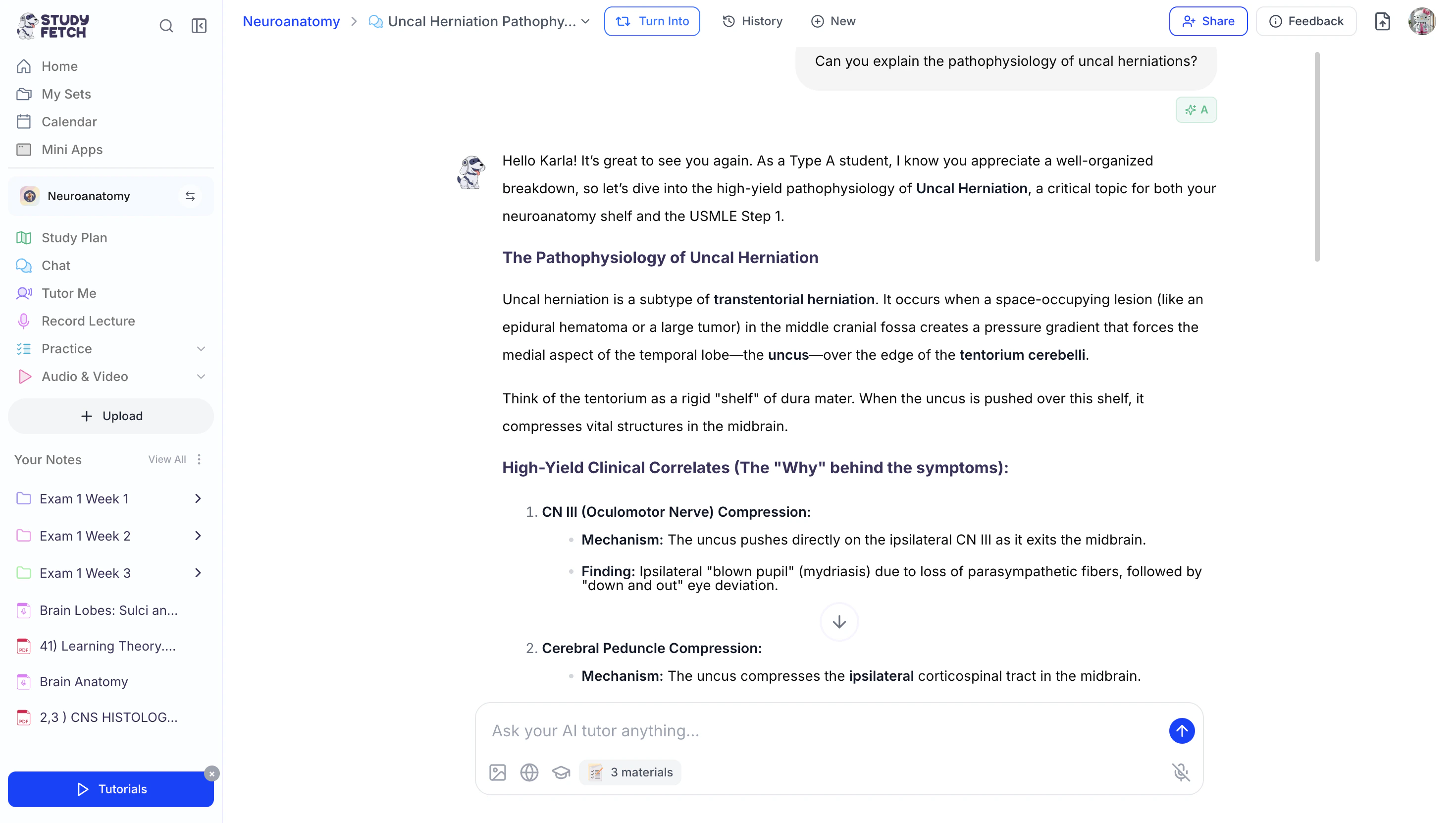Click the Turn Into button
This screenshot has height=823, width=1456.
(x=652, y=21)
